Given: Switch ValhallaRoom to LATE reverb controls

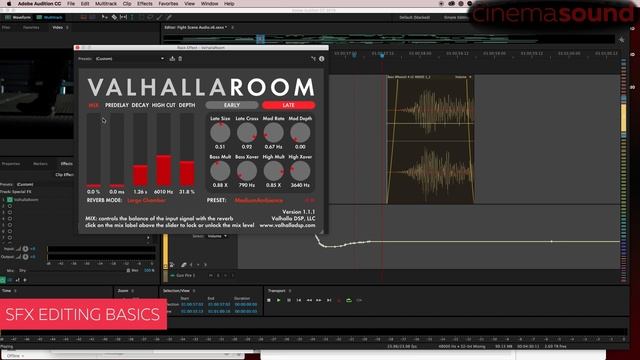Looking at the screenshot, I should coord(289,105).
